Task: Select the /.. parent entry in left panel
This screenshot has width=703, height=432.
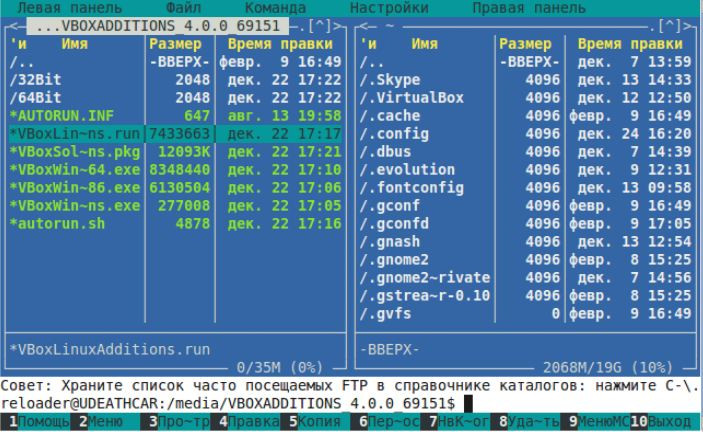Action: point(175,62)
